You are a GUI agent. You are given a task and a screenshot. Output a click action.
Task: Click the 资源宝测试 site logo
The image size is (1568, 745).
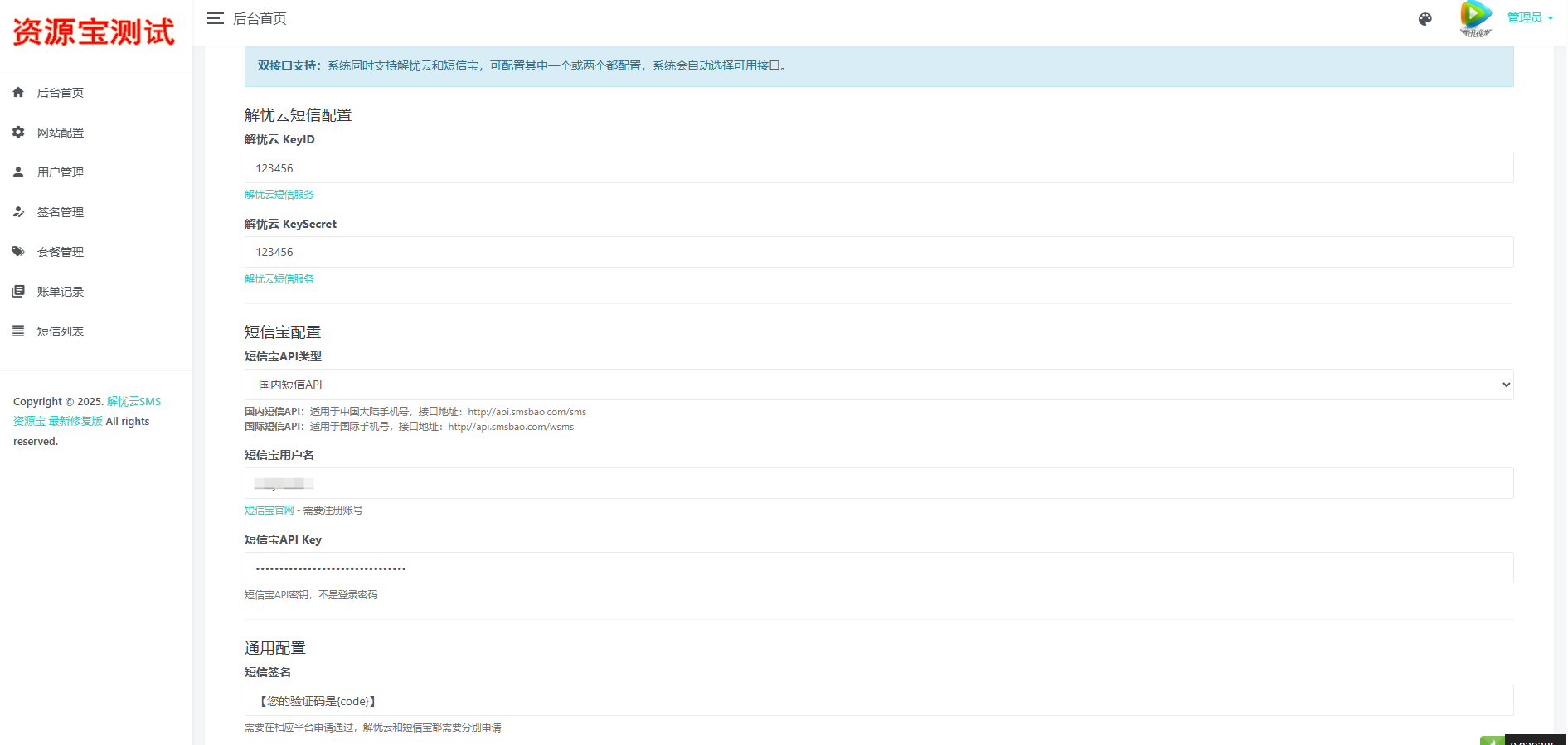pos(94,32)
